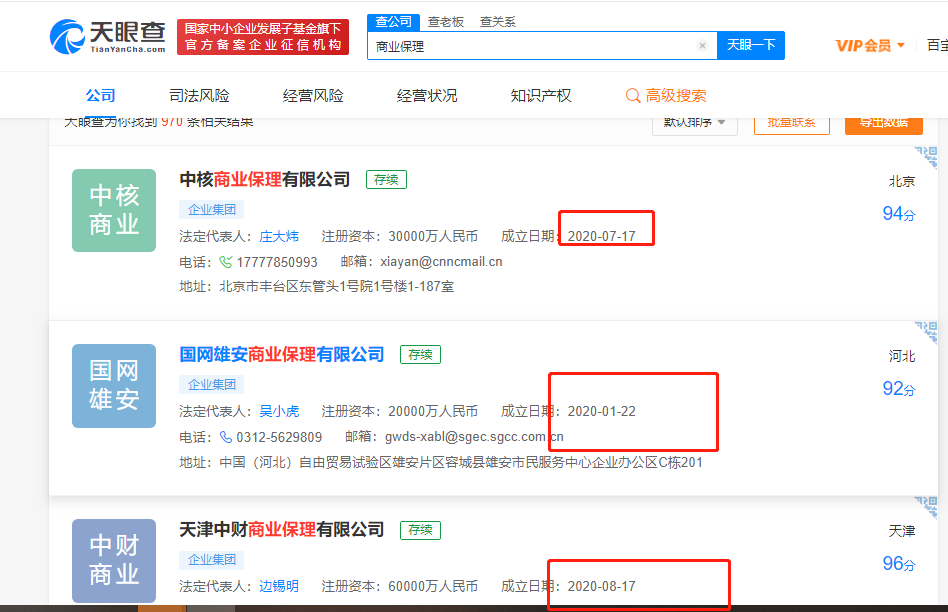
Task: Click the QR code icon on 国网雄安 card
Action: coord(927,332)
